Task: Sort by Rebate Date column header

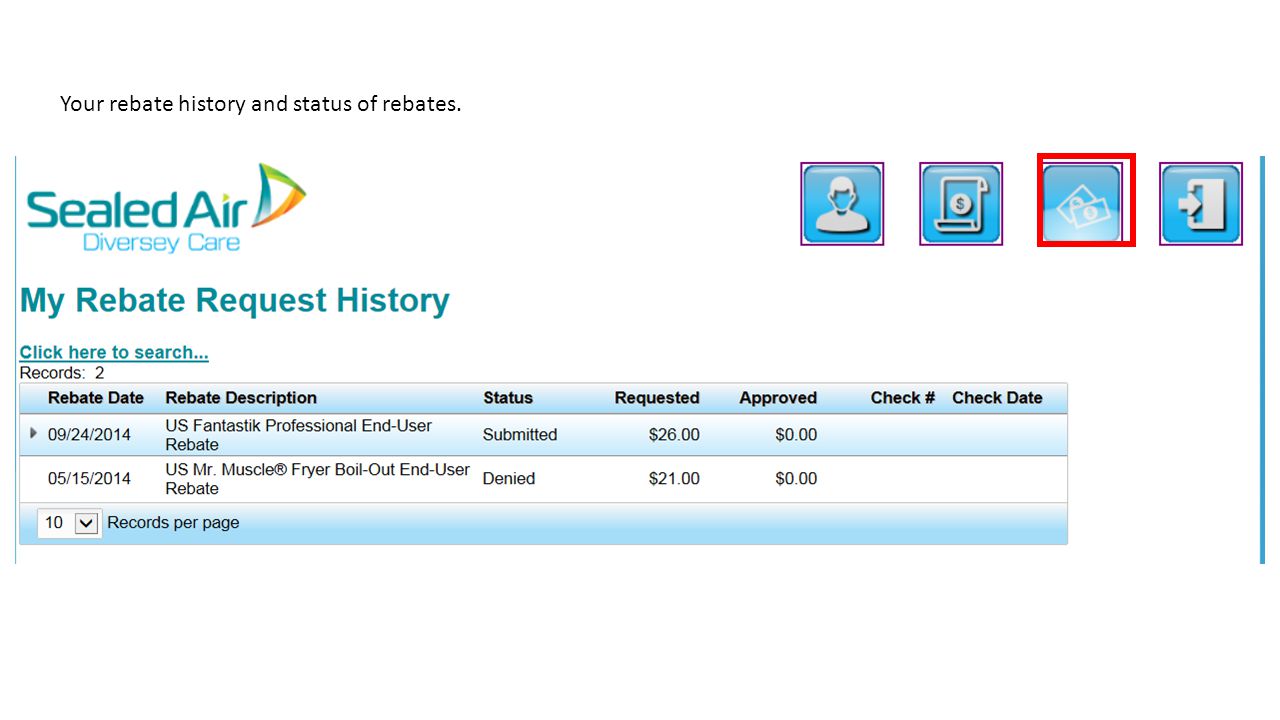Action: (96, 397)
